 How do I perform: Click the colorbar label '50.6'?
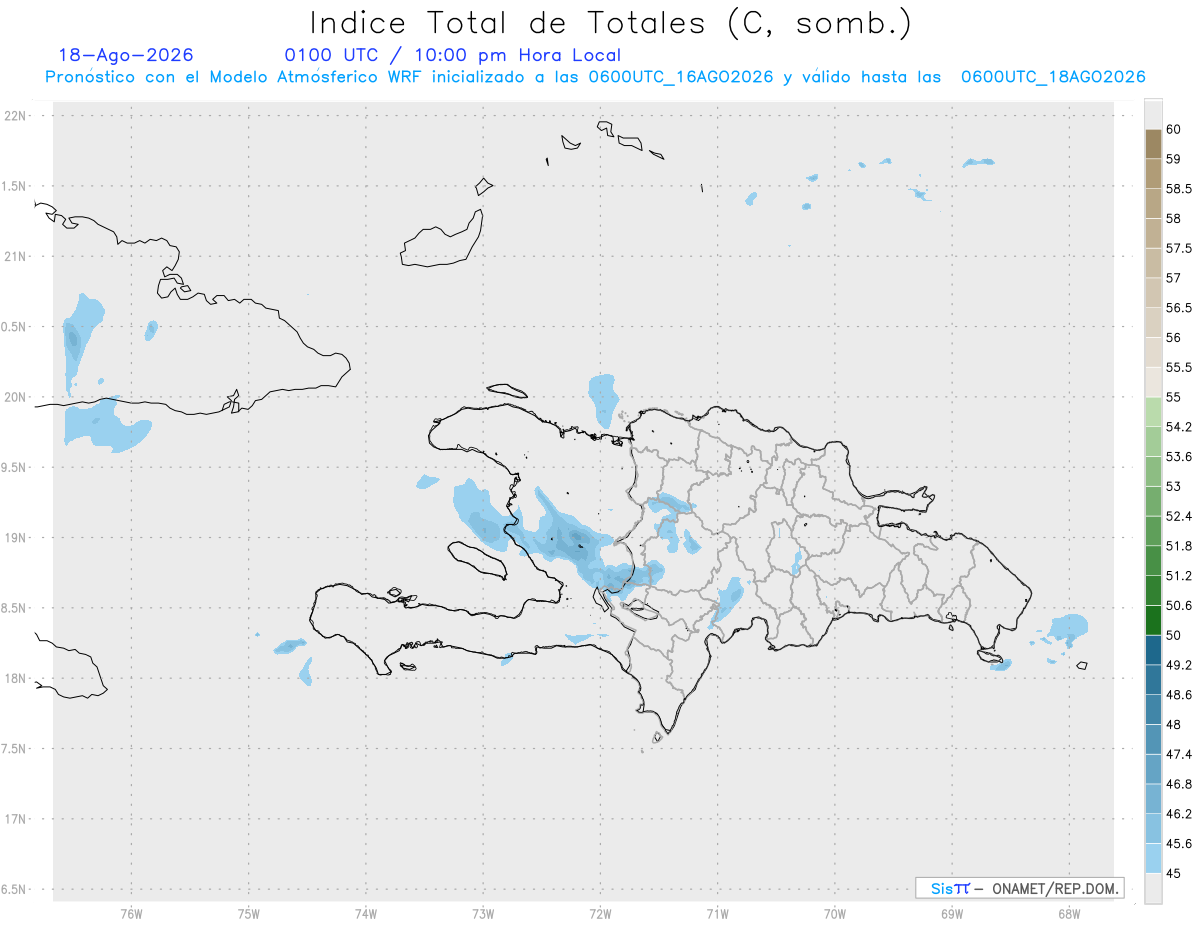pos(1179,605)
